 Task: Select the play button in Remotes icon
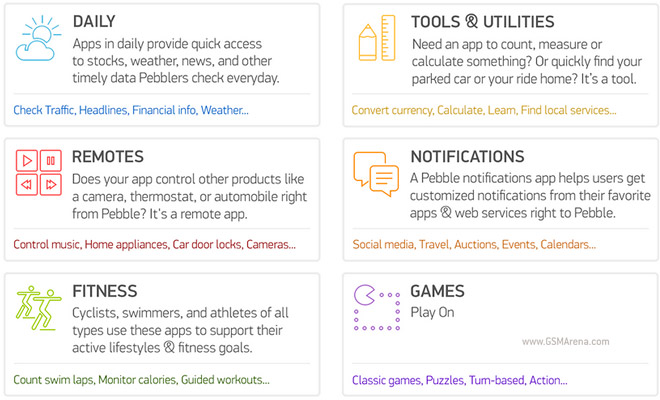point(27,160)
